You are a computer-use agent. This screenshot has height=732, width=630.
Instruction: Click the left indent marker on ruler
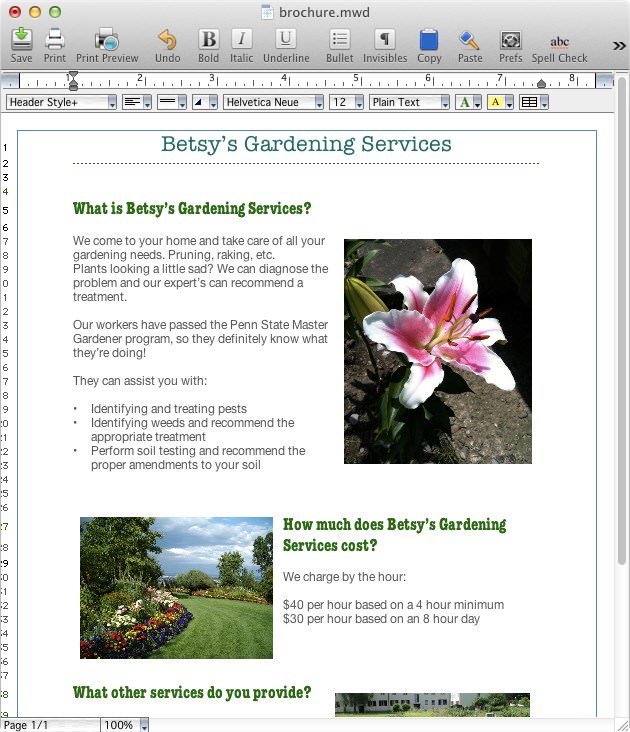coord(73,81)
